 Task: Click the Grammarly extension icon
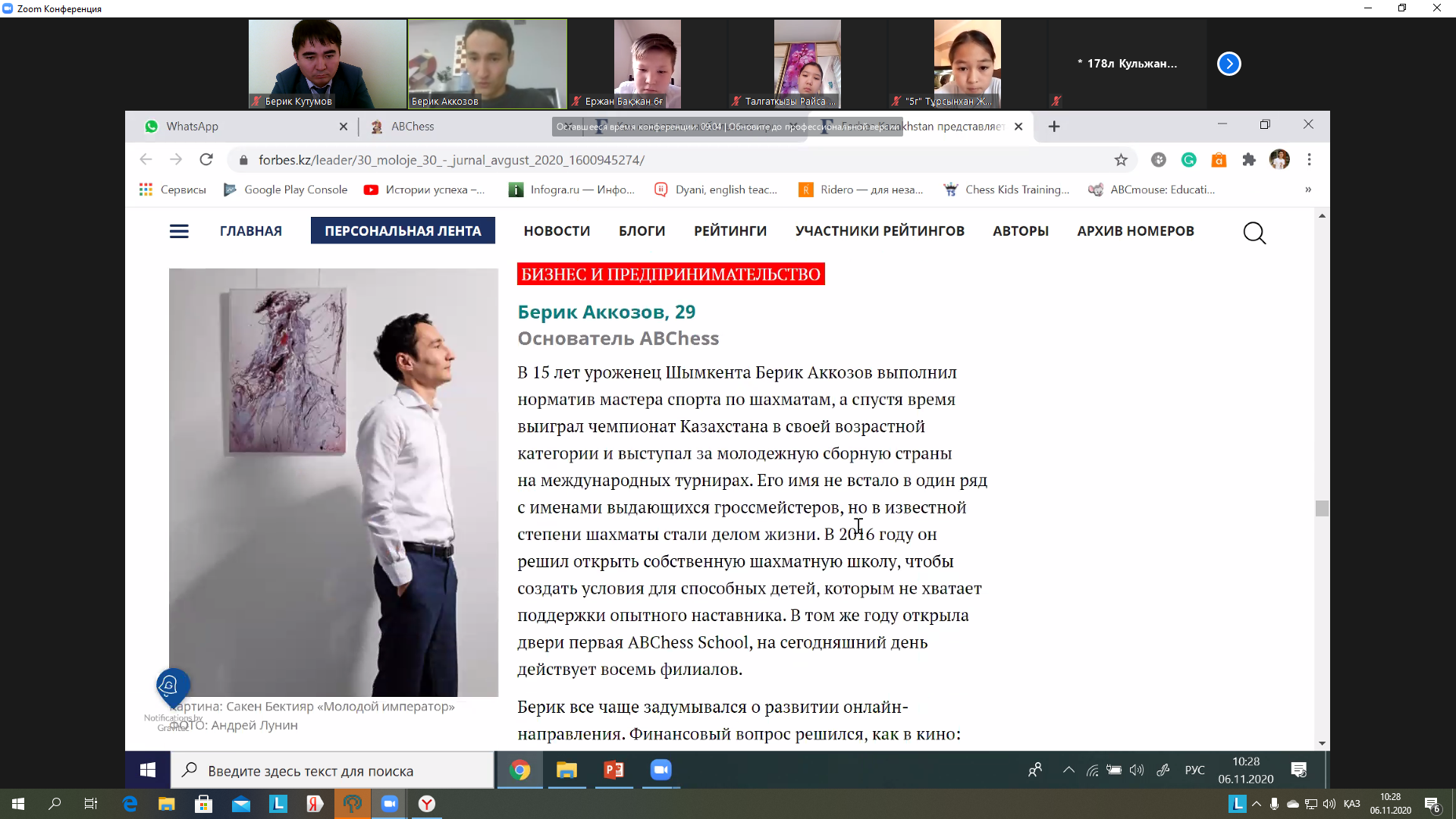[1188, 160]
